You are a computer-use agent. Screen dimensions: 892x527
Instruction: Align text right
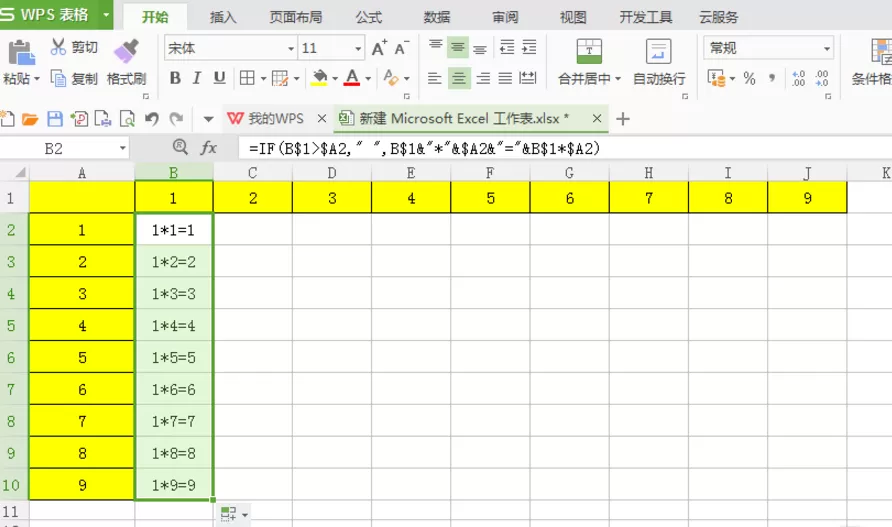tap(483, 78)
